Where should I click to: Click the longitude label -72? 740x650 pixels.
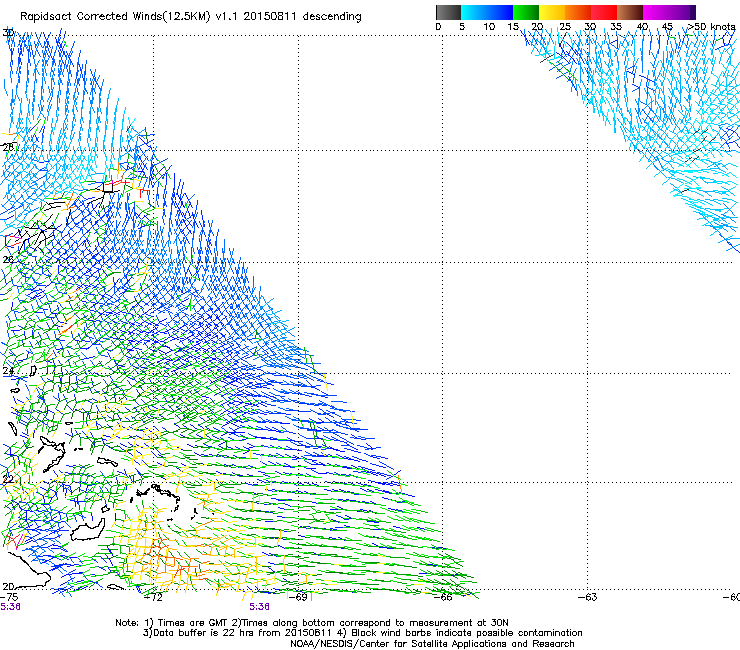(x=153, y=597)
